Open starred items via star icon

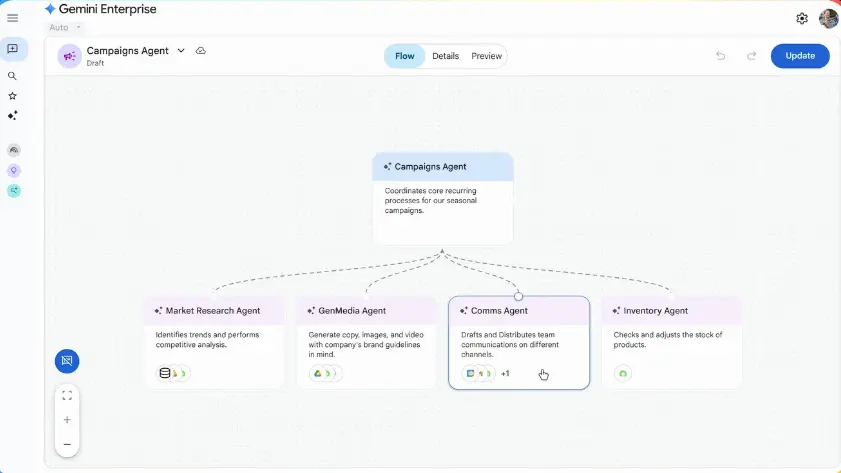point(12,96)
